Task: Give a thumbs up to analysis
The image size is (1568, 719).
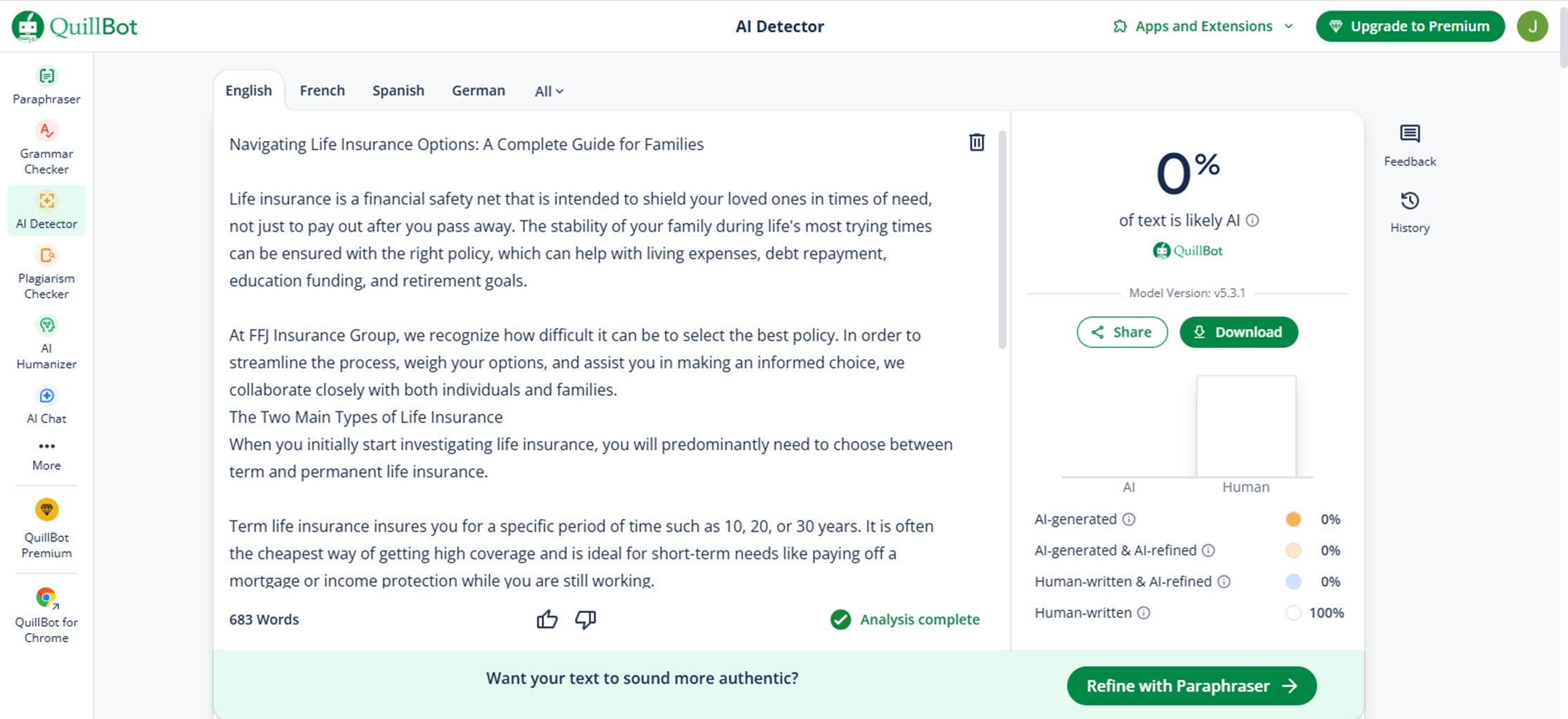Action: (547, 619)
